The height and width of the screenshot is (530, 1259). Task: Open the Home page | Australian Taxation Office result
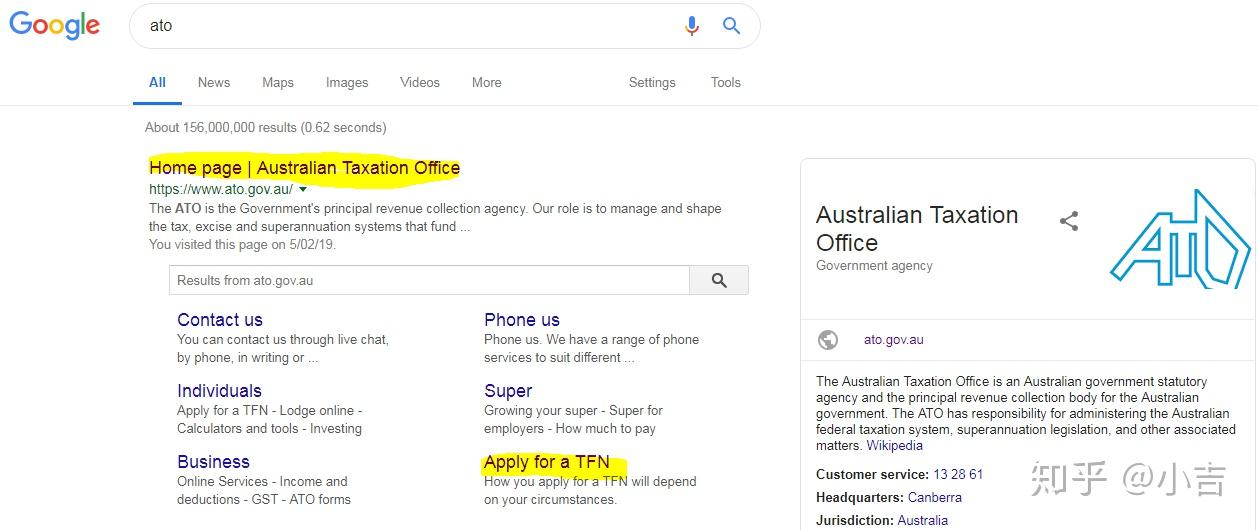pos(304,168)
